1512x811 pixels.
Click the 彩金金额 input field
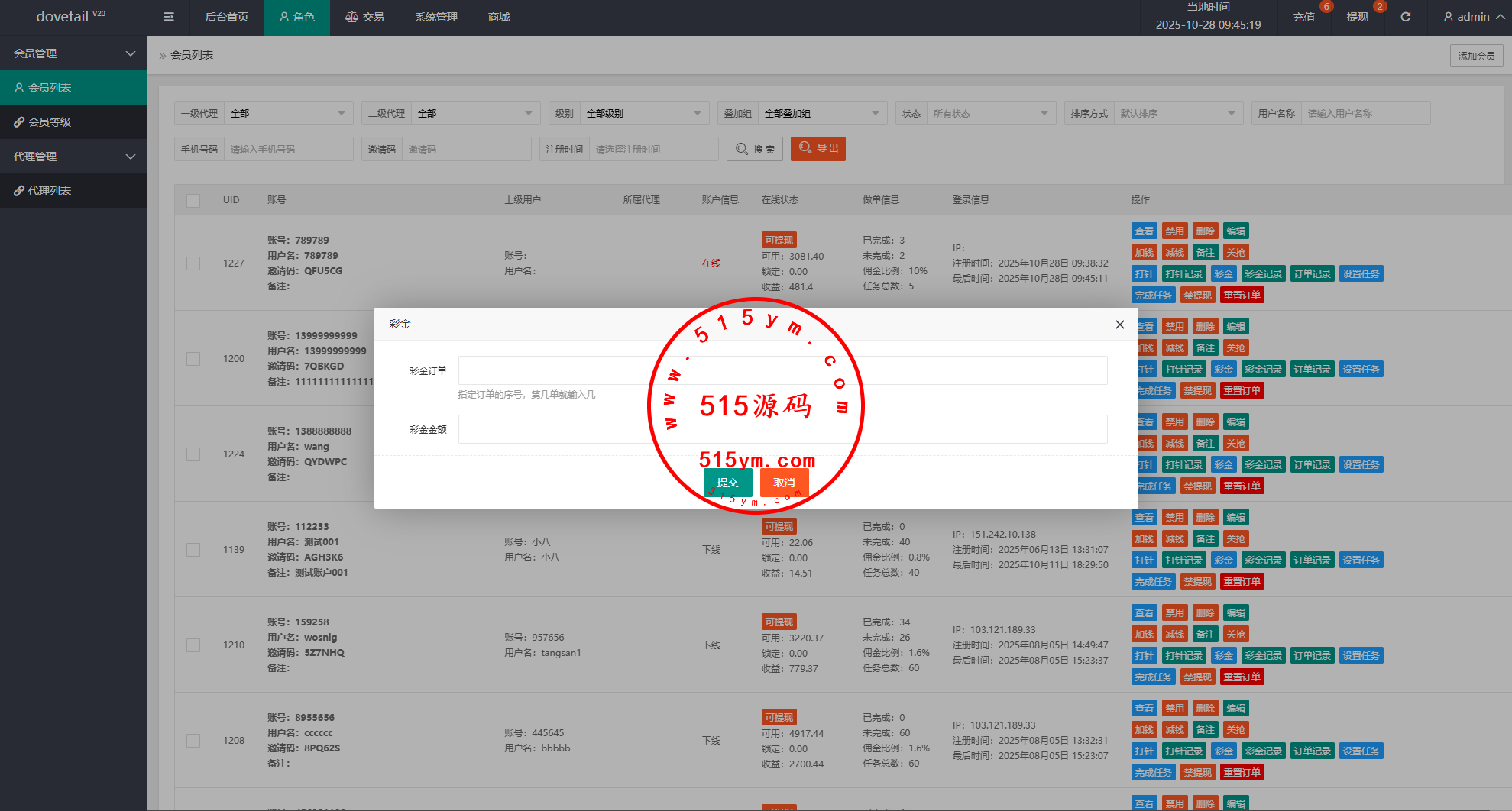(782, 429)
